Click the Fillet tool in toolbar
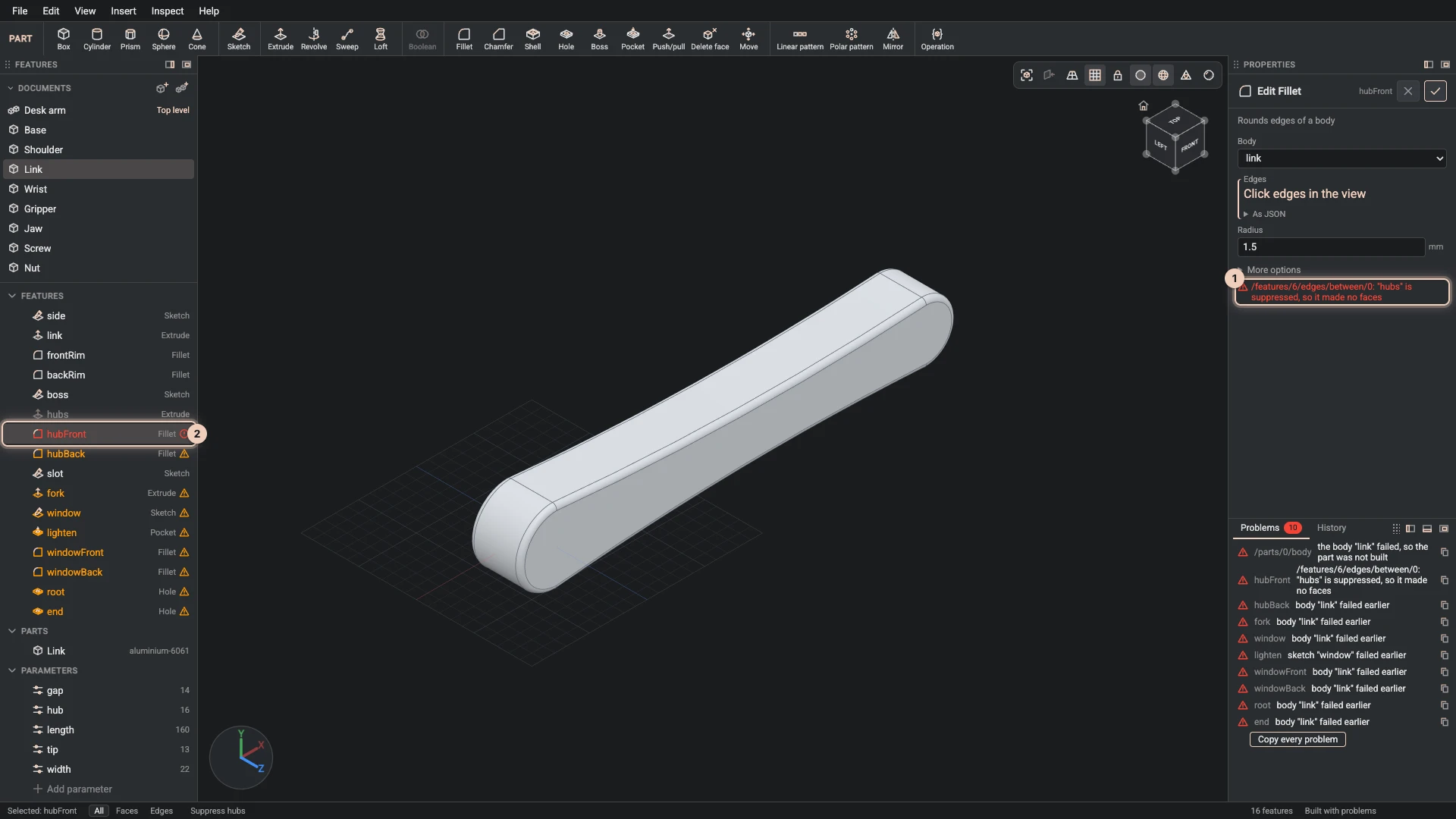Screen dimensions: 1456x819 (x=464, y=39)
